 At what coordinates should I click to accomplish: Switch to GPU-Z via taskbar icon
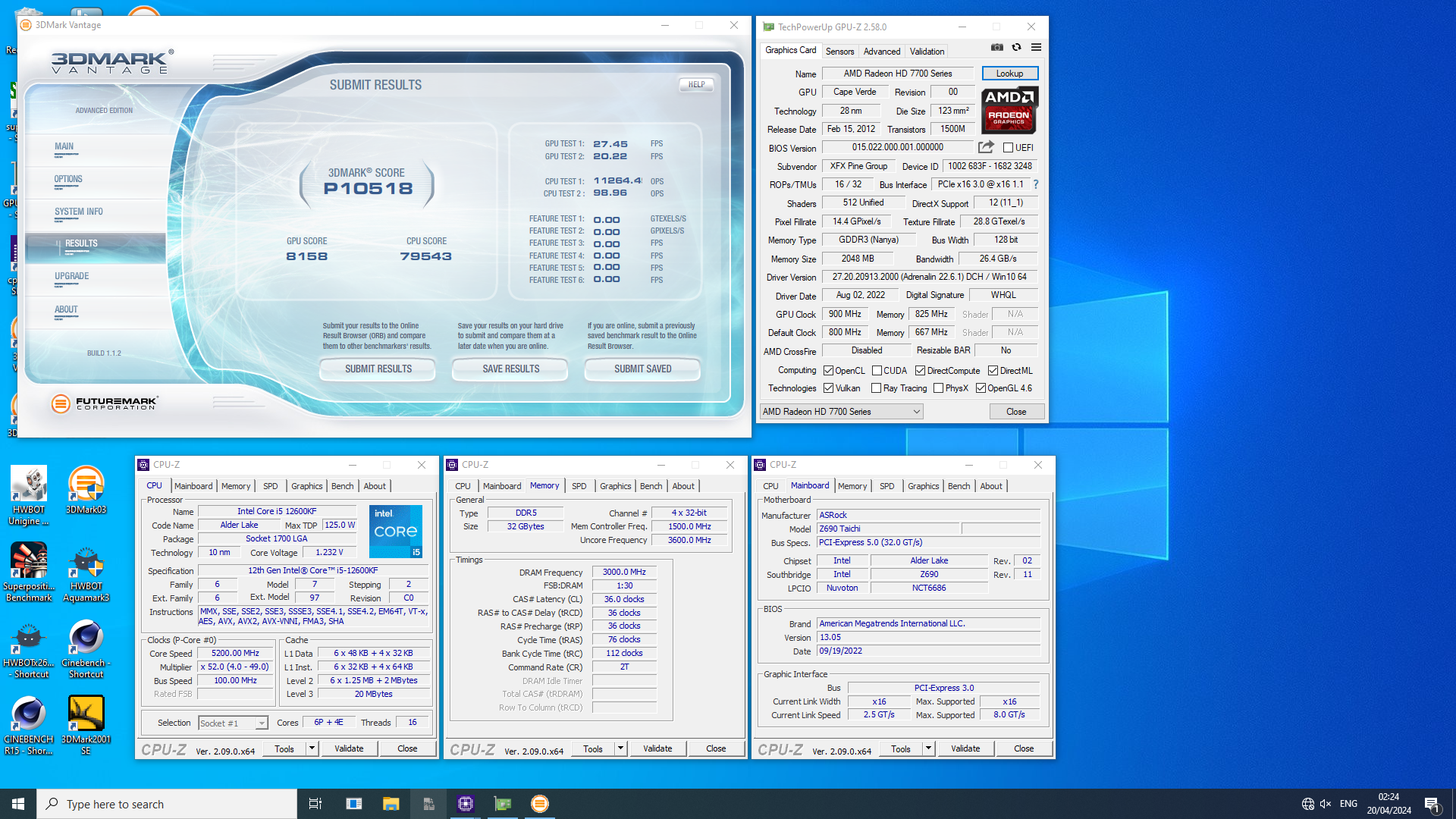pyautogui.click(x=503, y=804)
